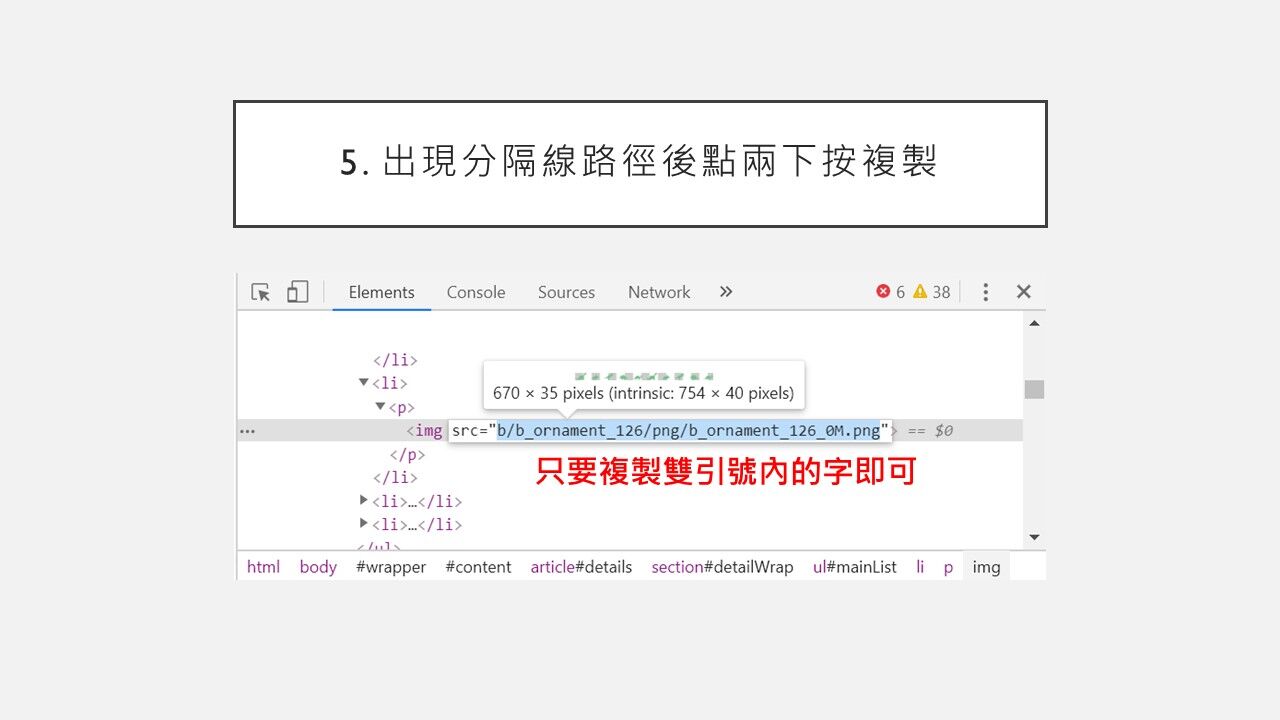Click the image preview thumbnail in tooltip
1280x720 pixels.
tap(644, 375)
